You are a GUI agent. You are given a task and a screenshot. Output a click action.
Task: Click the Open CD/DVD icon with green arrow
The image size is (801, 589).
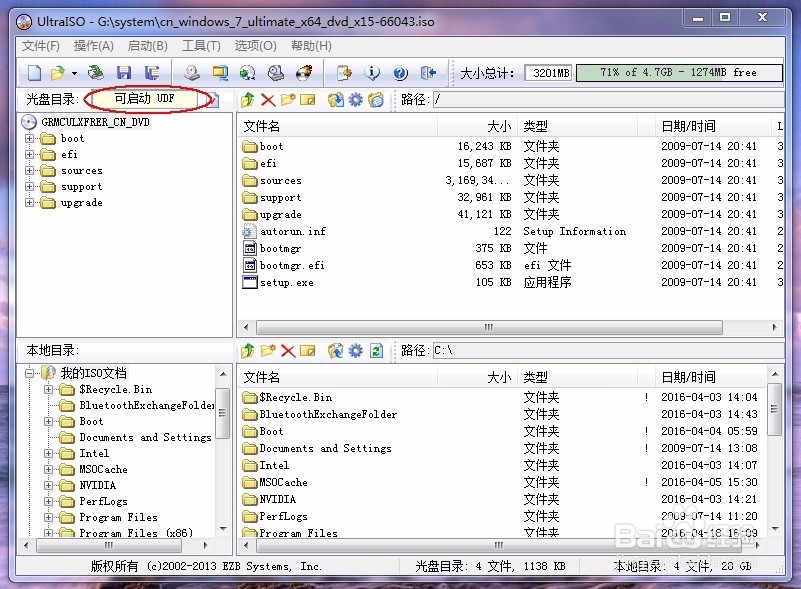coord(96,73)
